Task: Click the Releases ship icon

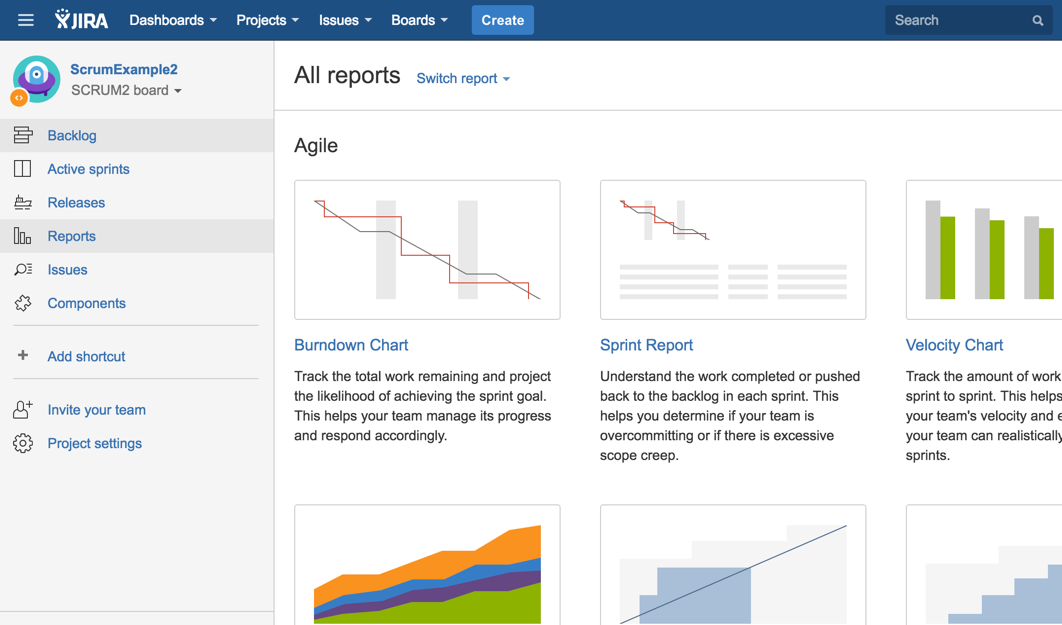Action: point(23,202)
